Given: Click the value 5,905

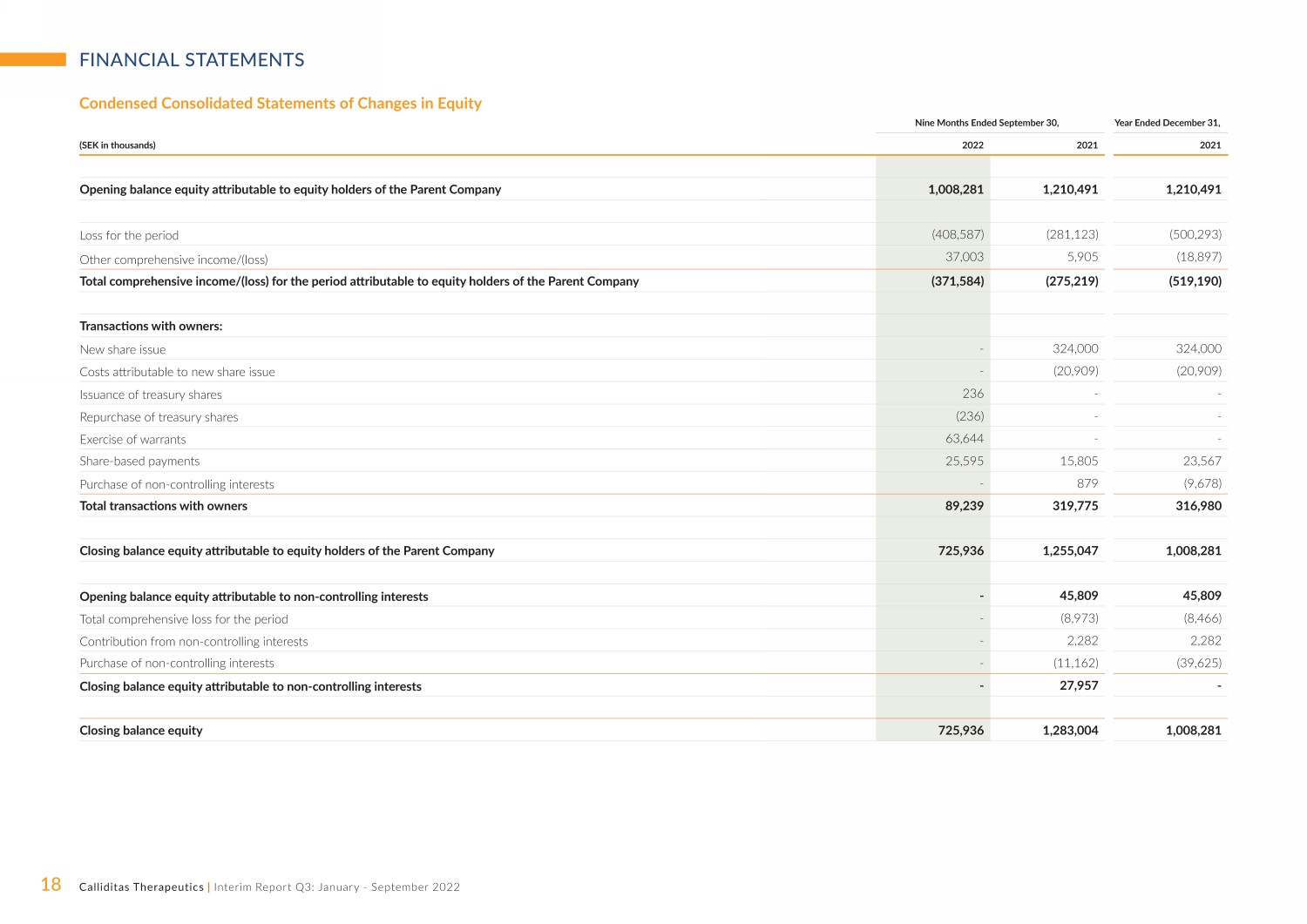Looking at the screenshot, I should (1083, 257).
